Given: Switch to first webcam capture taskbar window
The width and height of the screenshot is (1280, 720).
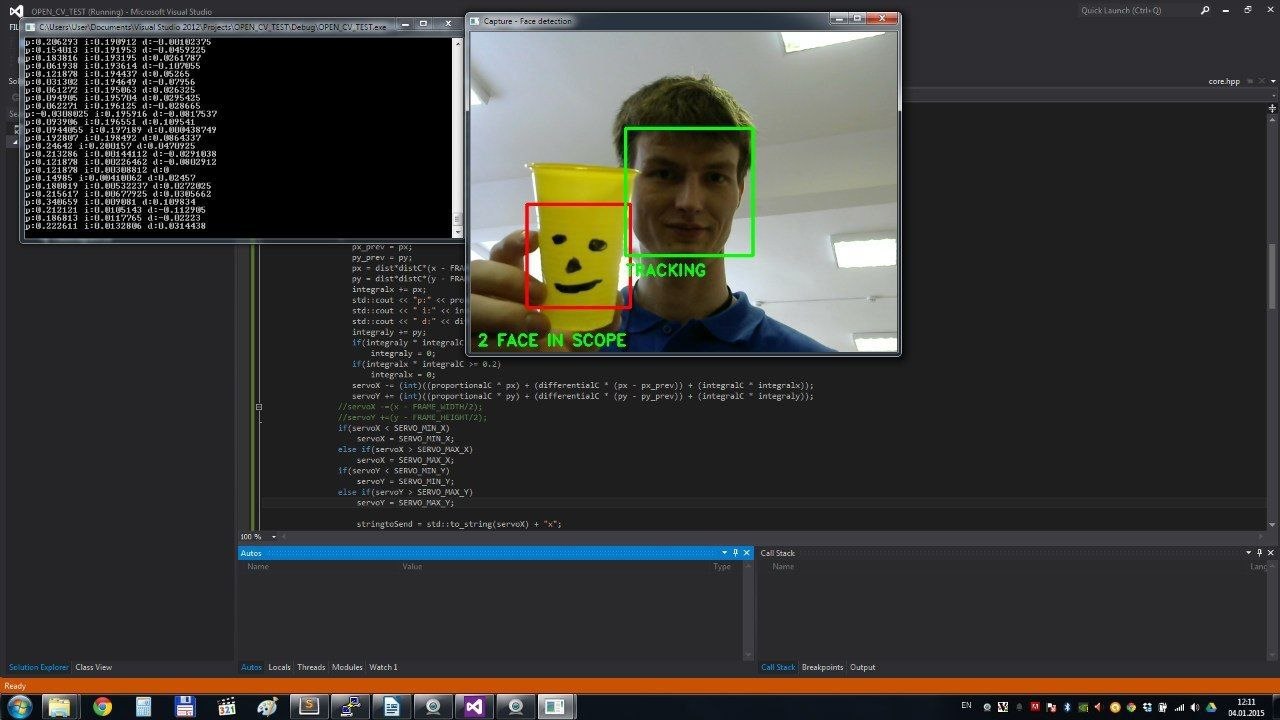Looking at the screenshot, I should 433,707.
